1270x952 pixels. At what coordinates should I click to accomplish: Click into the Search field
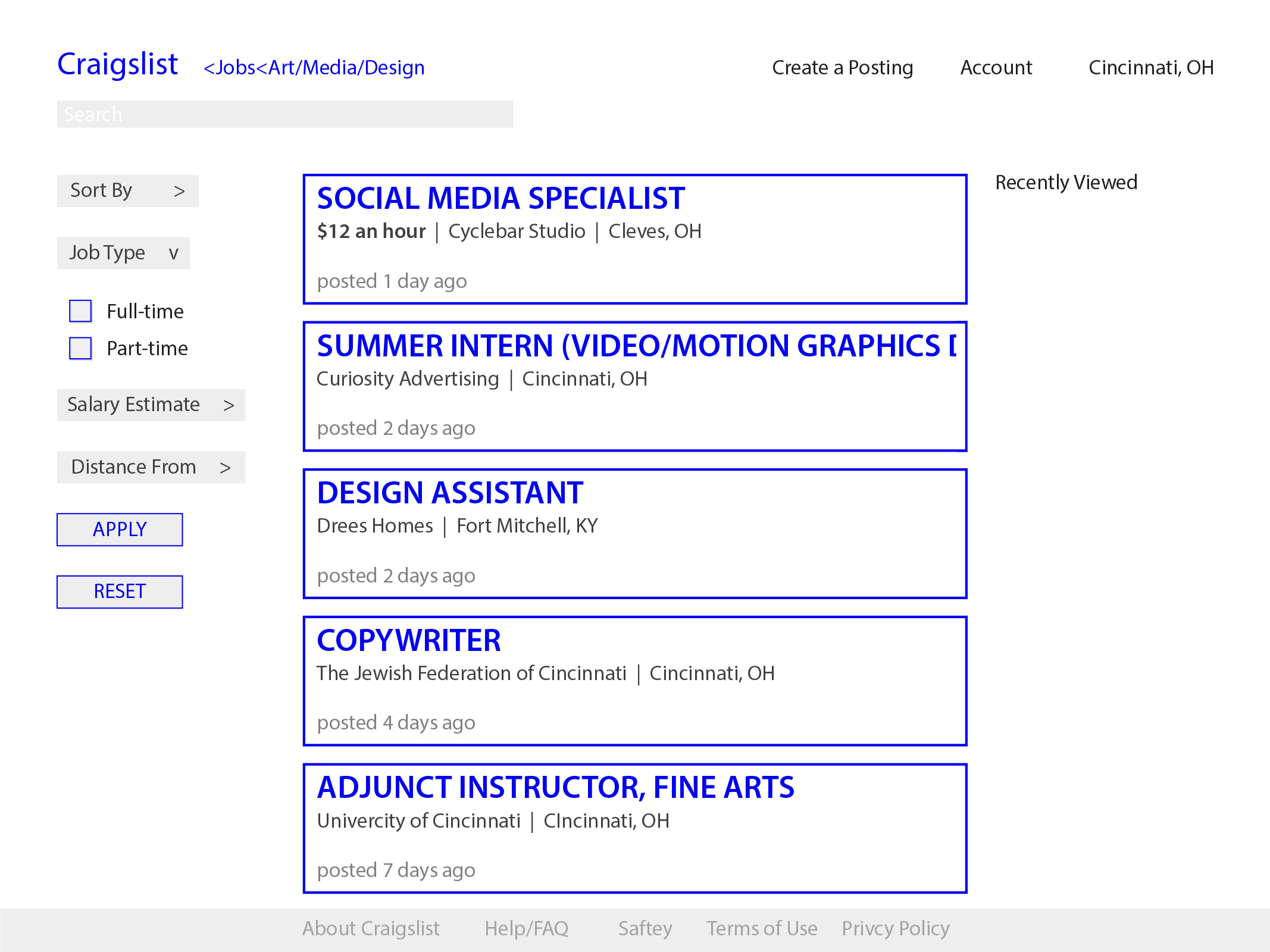point(284,114)
